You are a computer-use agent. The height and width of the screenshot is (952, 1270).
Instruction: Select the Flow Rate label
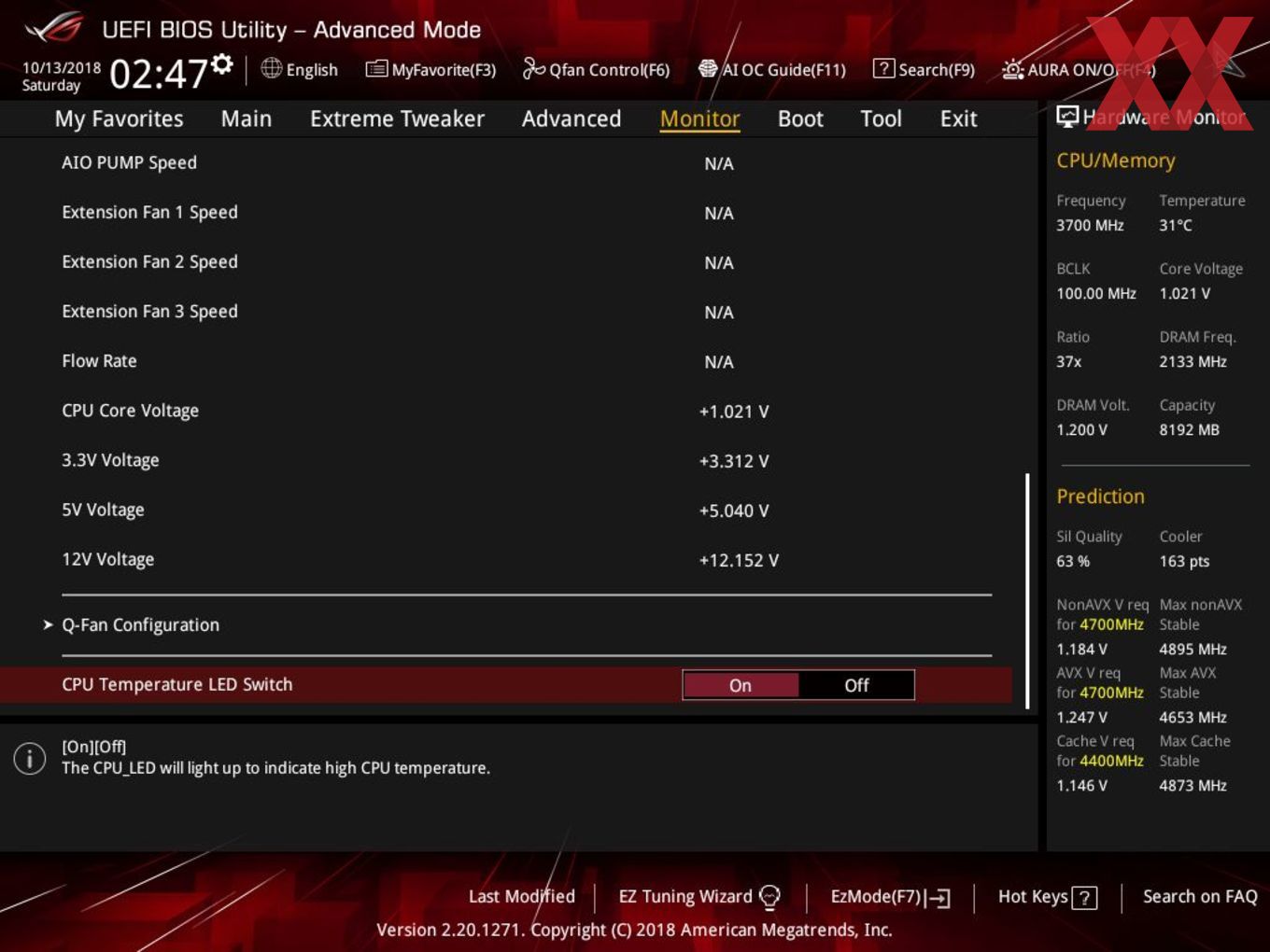point(99,360)
